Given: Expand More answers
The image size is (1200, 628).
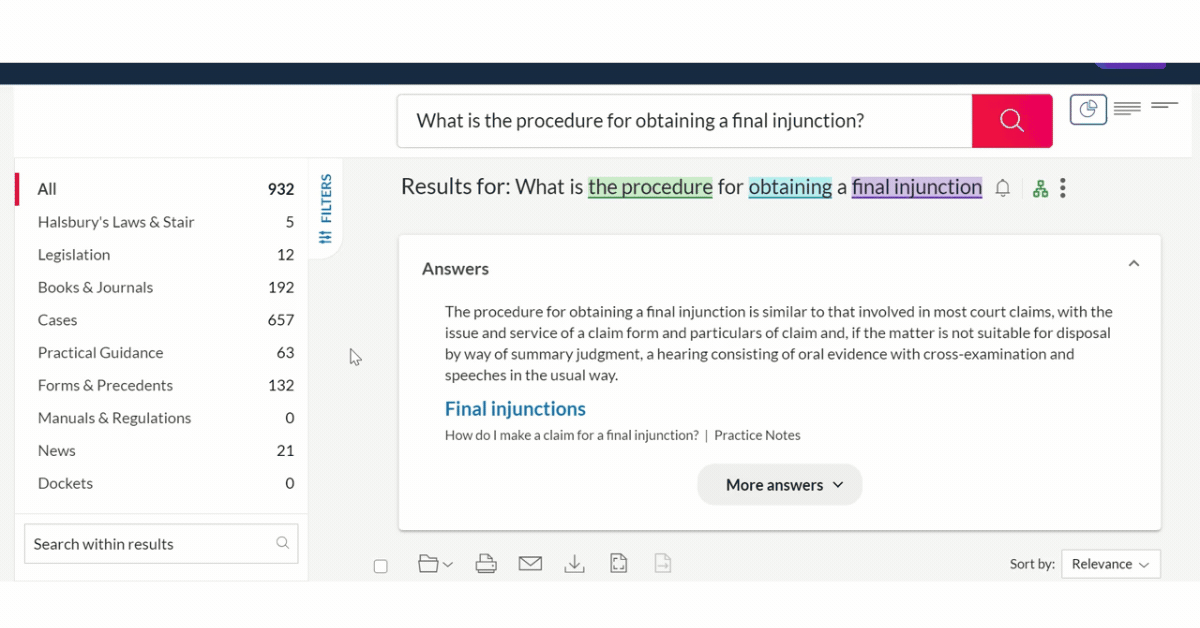Looking at the screenshot, I should (780, 485).
